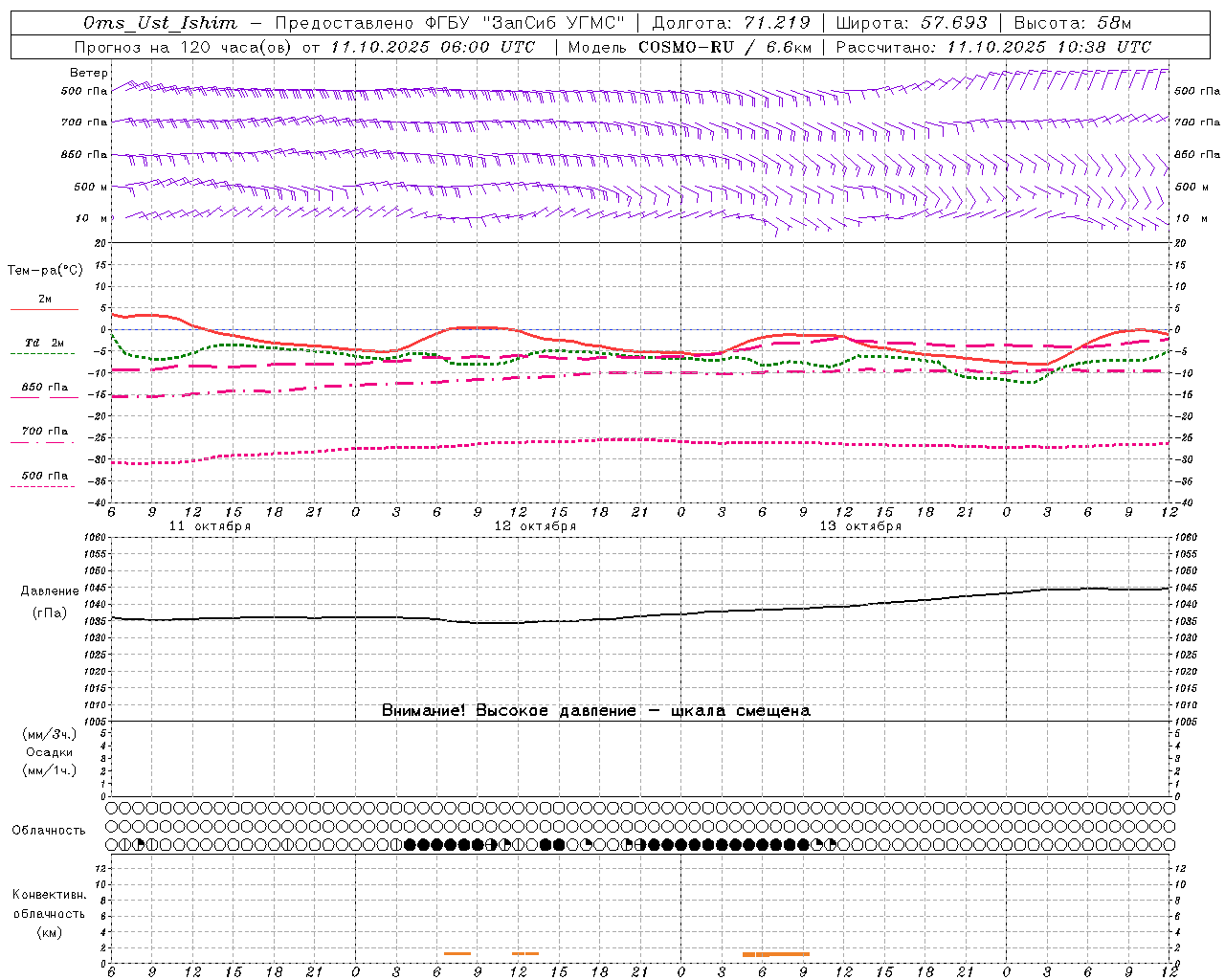Screen dimensions: 1225x980
Task: Click the date label 12 октября
Action: coord(535,526)
